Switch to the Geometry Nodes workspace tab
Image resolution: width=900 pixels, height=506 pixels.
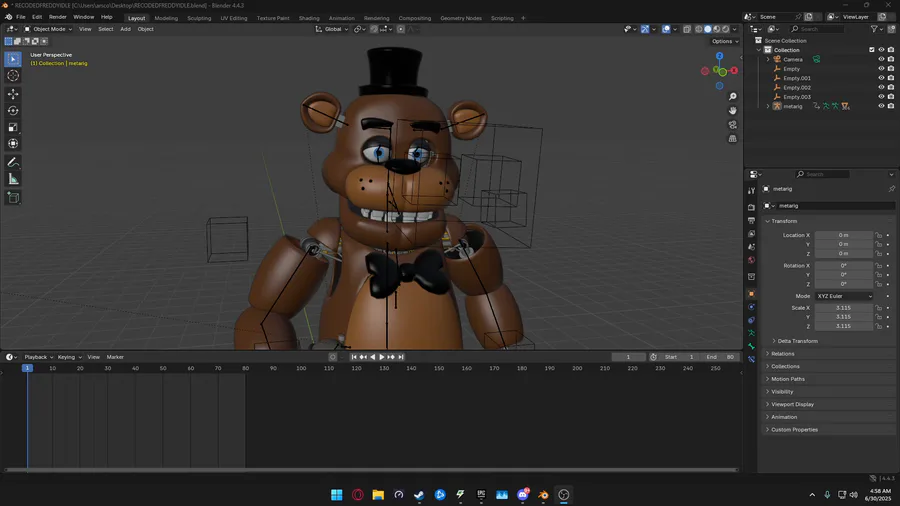[461, 18]
